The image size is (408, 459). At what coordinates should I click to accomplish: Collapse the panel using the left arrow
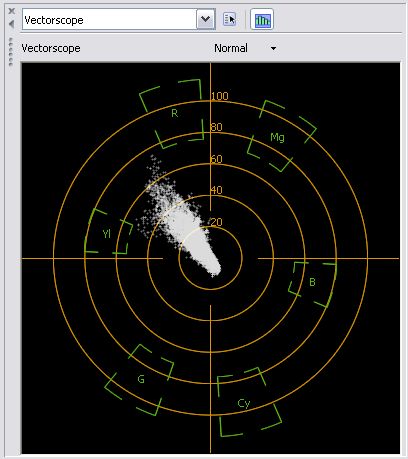click(x=12, y=24)
